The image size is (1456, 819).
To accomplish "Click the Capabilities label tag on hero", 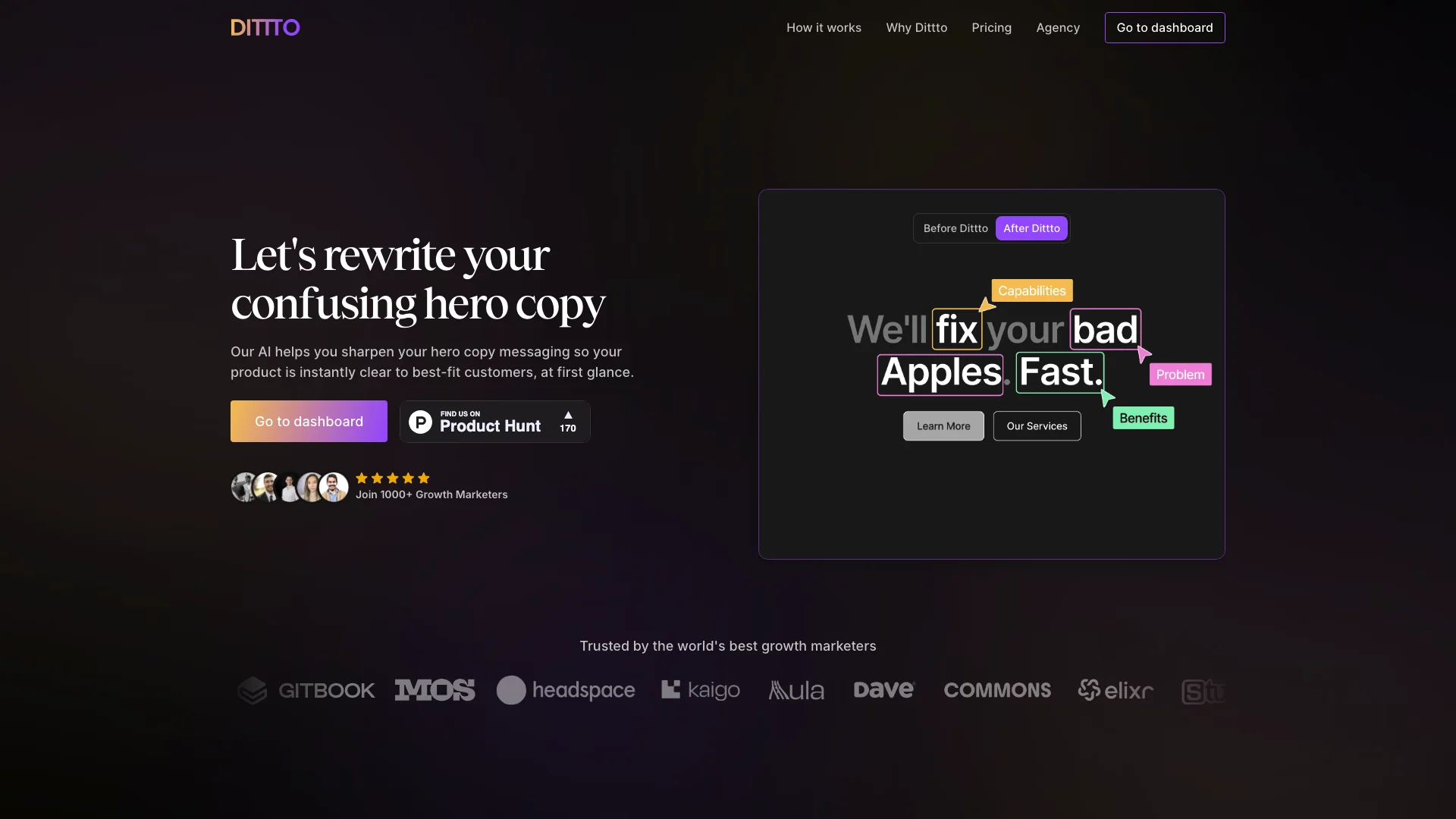I will click(1031, 290).
